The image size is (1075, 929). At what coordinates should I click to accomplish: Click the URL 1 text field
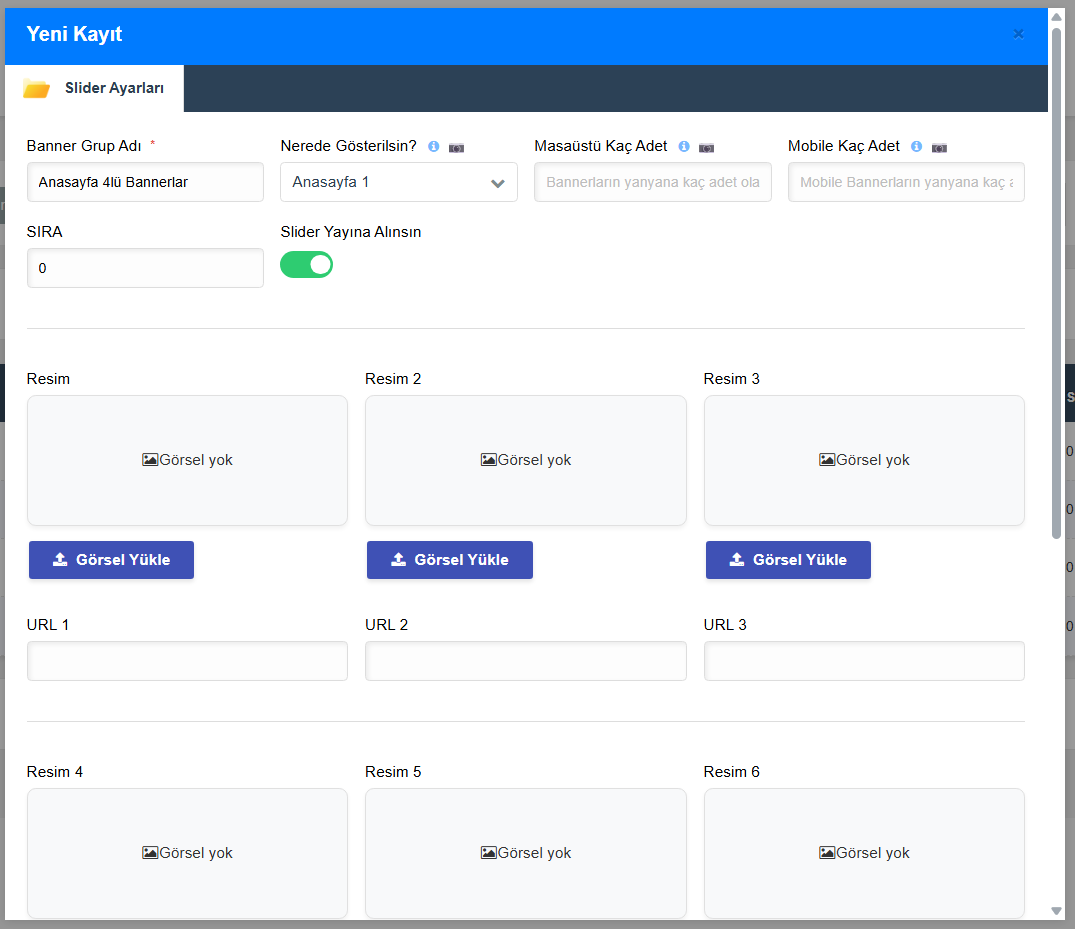pos(187,661)
